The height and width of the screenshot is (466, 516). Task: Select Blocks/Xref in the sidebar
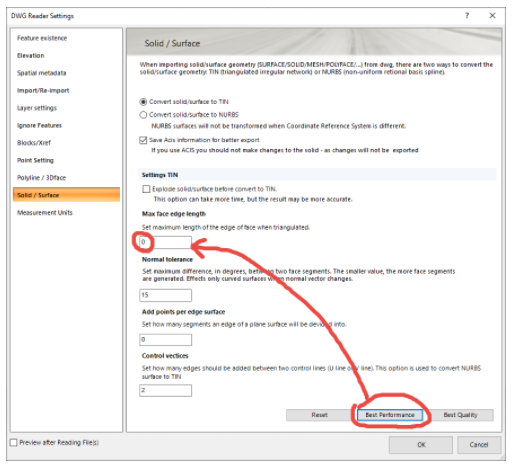pyautogui.click(x=34, y=143)
